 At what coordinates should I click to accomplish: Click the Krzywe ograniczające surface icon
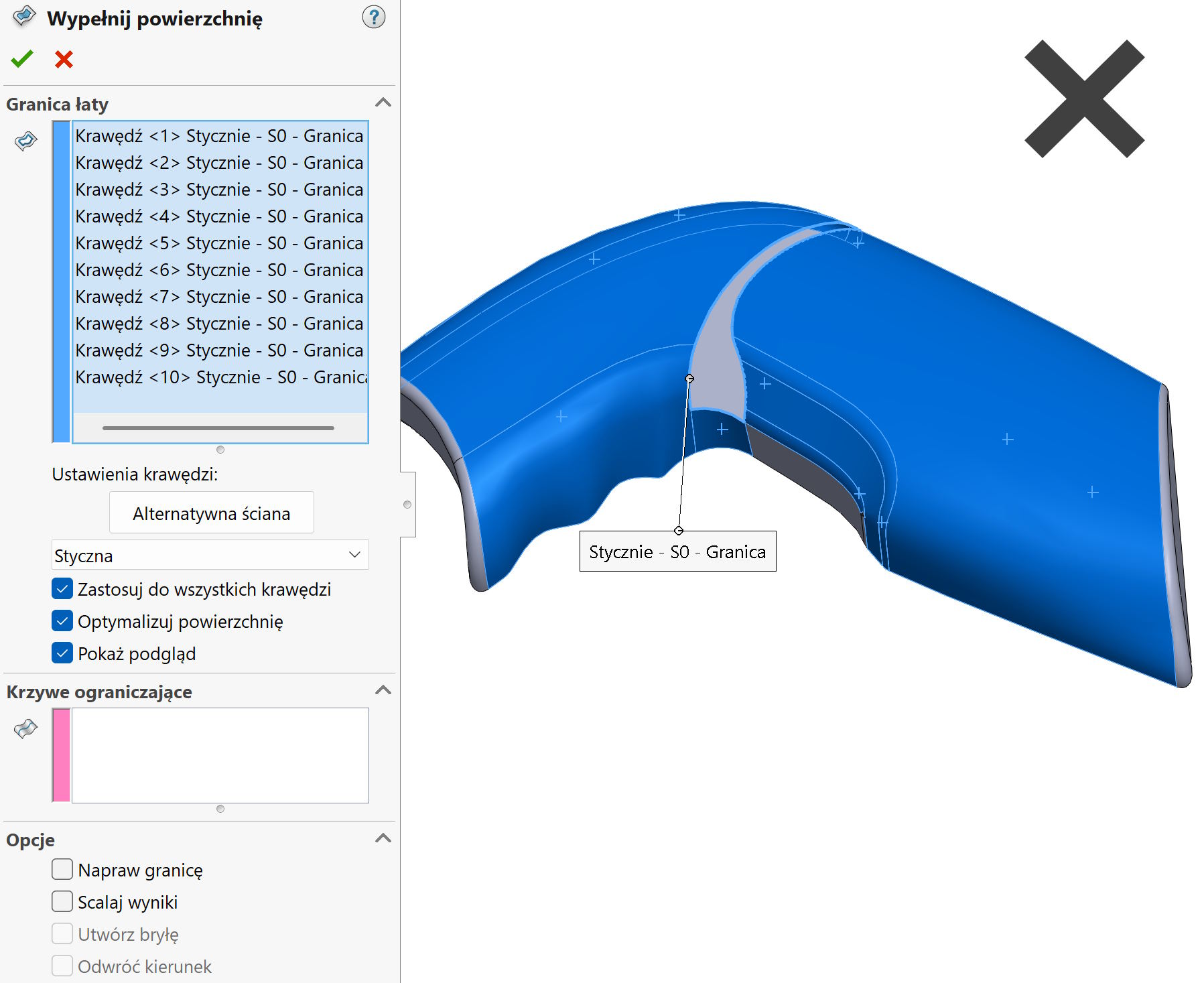point(25,728)
